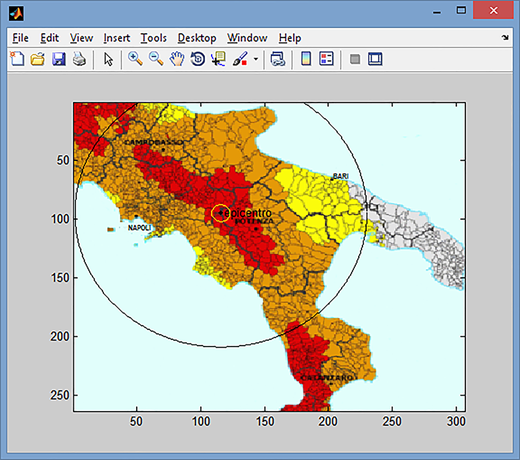
Task: Toggle the Rotate 3D tool
Action: (x=198, y=59)
